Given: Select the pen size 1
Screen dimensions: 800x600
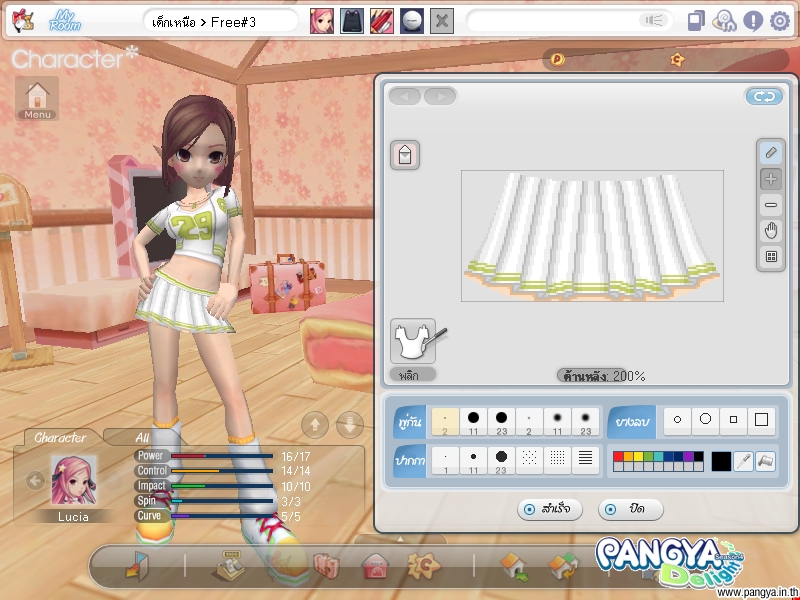Looking at the screenshot, I should coord(445,461).
